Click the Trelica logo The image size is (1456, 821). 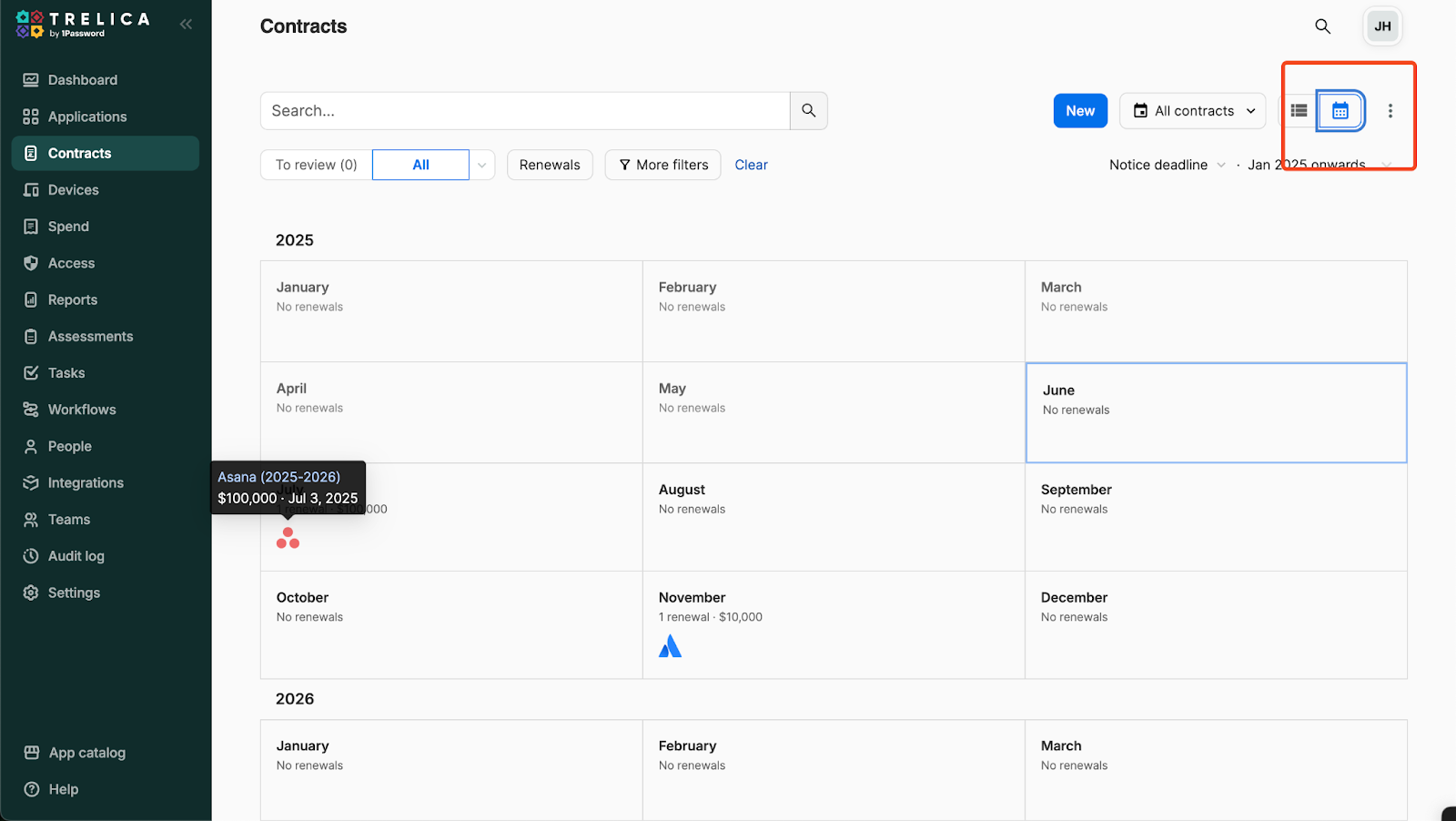click(82, 25)
